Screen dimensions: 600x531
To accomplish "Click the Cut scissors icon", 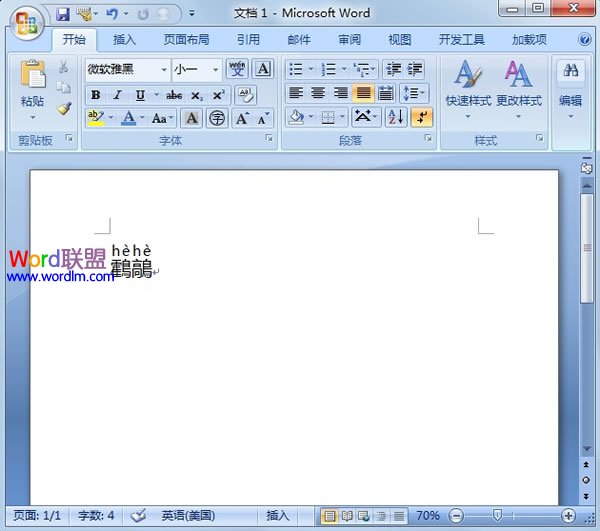I will [64, 67].
